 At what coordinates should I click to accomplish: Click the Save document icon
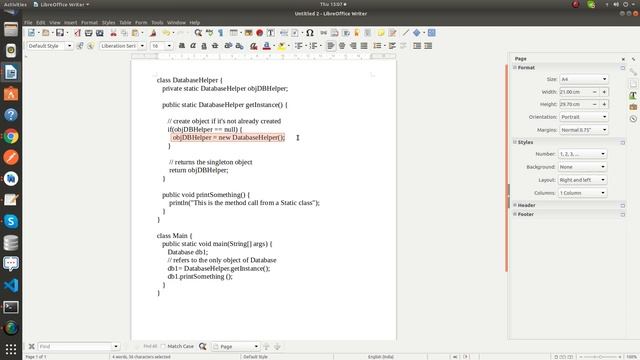point(60,33)
